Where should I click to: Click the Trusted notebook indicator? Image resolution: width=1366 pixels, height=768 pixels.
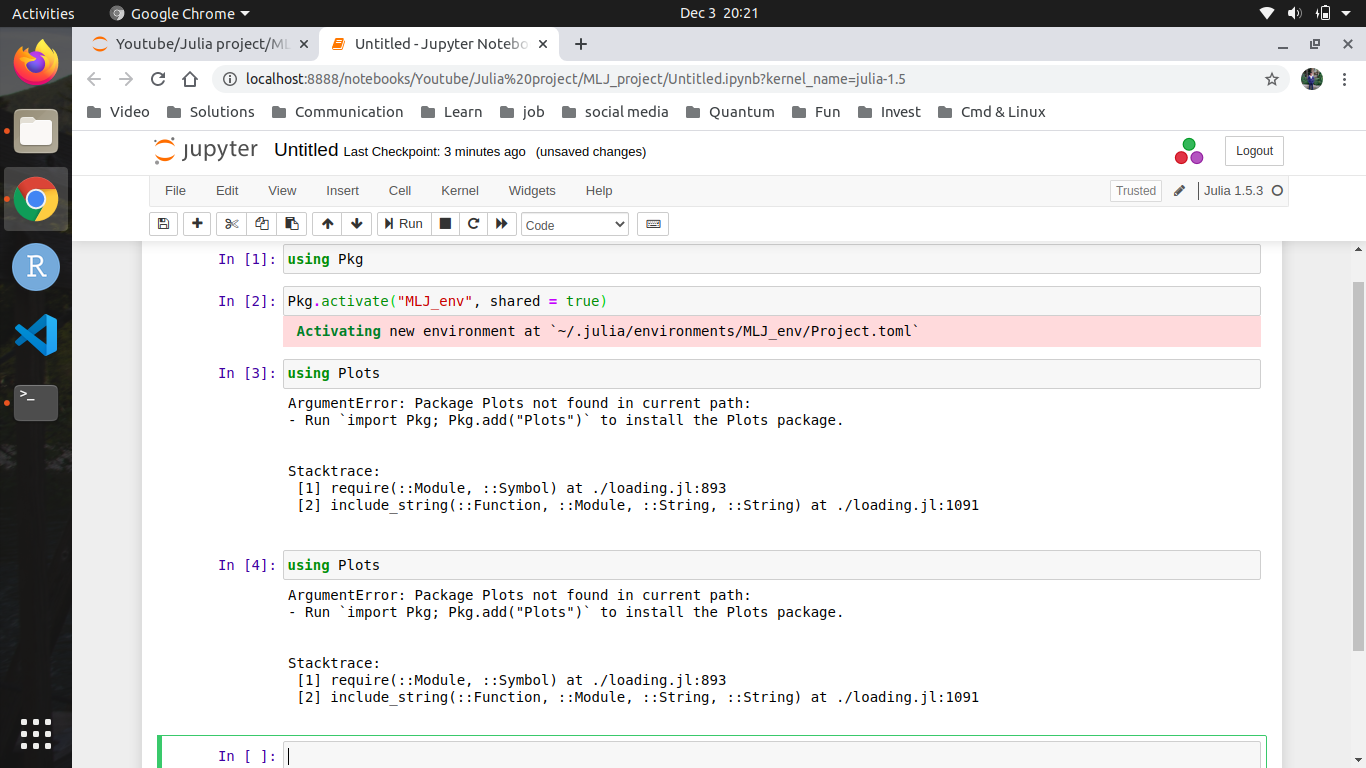pyautogui.click(x=1136, y=191)
